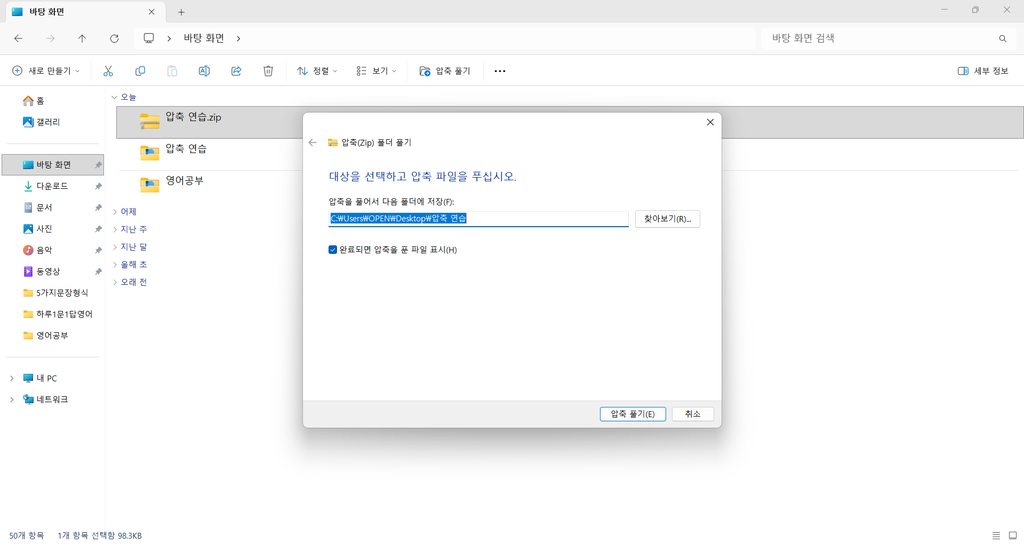This screenshot has height=544, width=1024.
Task: Click the Rename icon in the toolbar
Action: coord(204,71)
